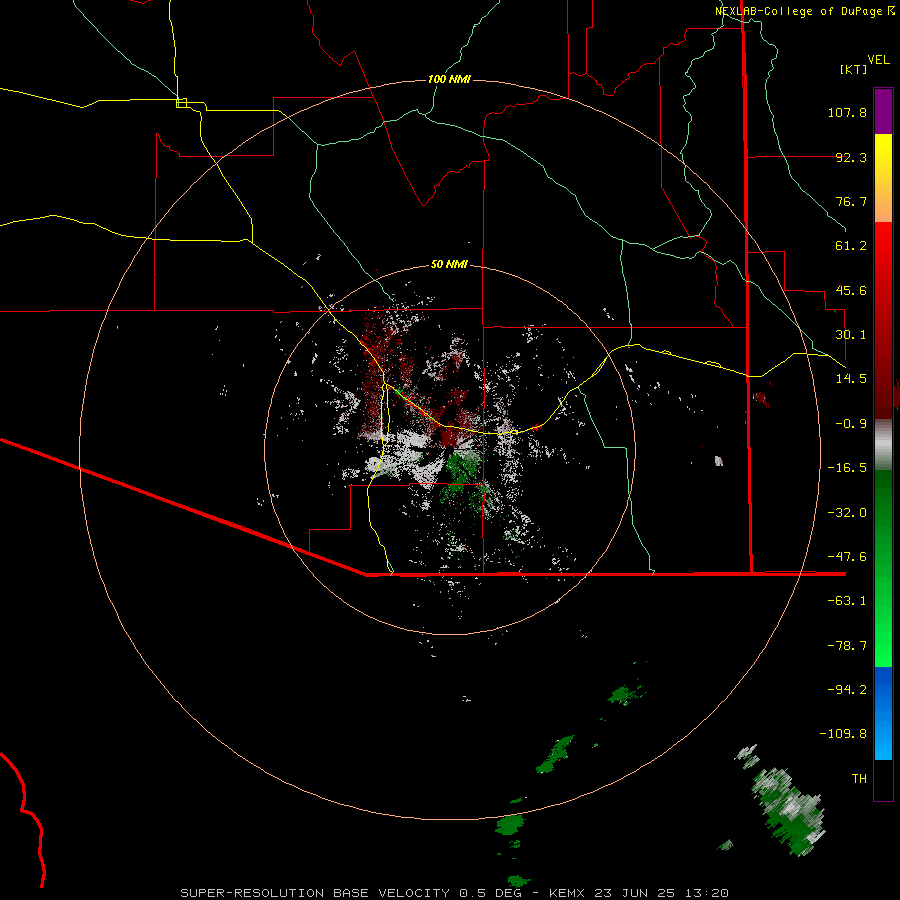Click the small square marker on yellow highway
The width and height of the screenshot is (900, 900).
(x=181, y=103)
